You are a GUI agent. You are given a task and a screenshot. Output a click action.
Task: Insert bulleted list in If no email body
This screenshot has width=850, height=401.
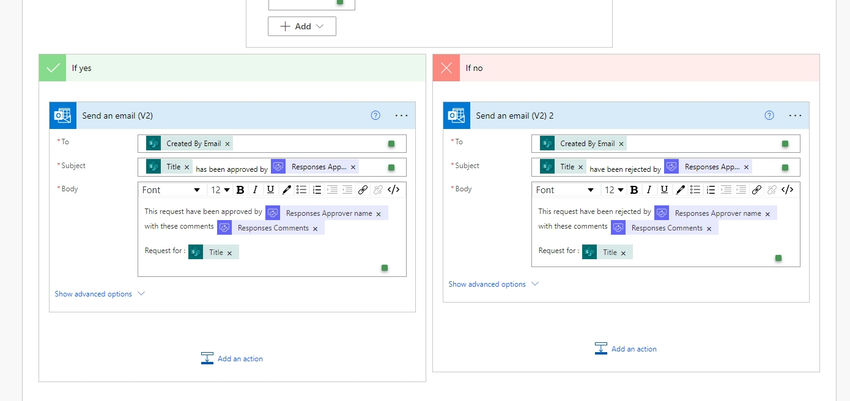695,190
